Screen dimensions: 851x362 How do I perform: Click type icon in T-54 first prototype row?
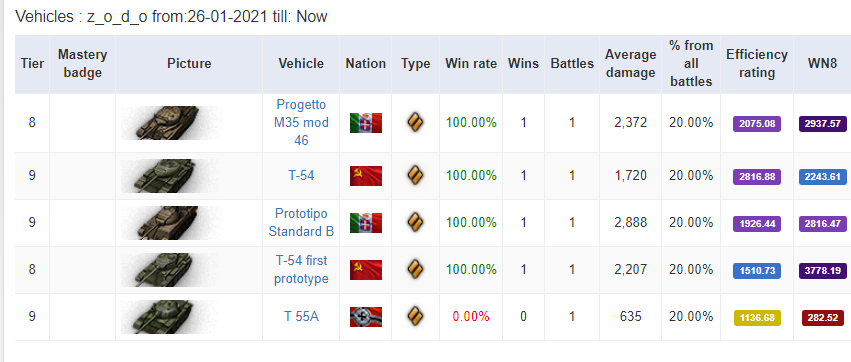tap(416, 270)
